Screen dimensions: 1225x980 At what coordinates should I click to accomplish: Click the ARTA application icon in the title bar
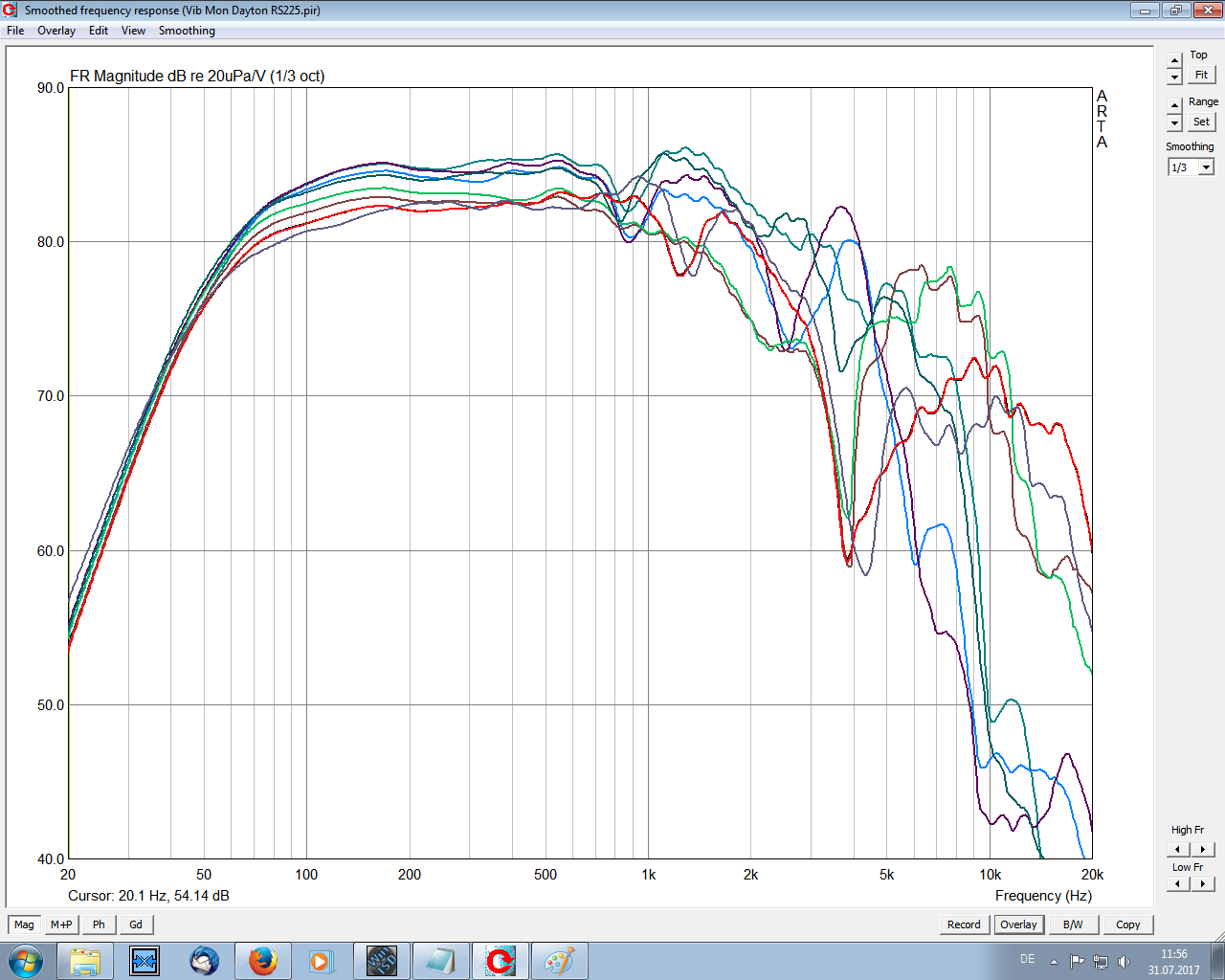click(x=11, y=11)
